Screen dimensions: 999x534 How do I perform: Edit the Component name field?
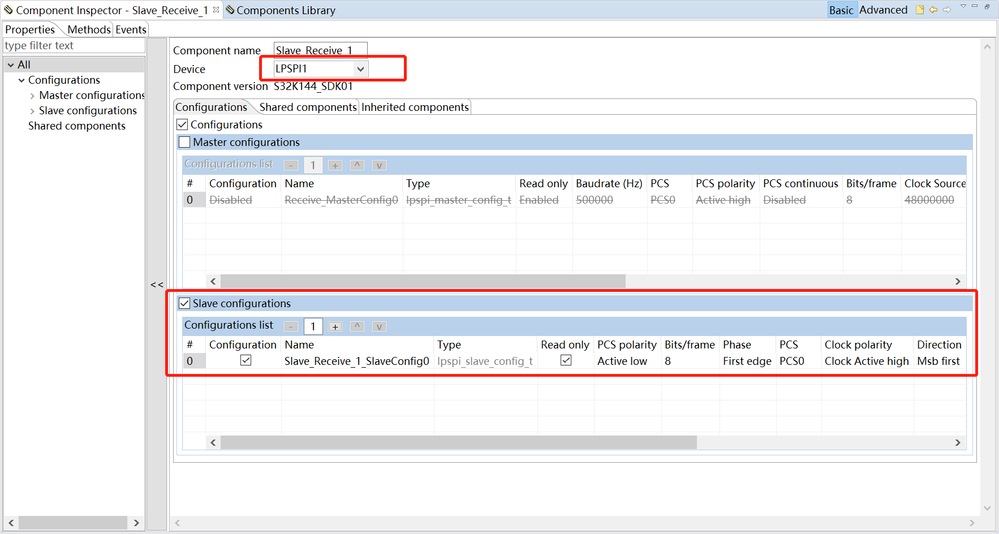pyautogui.click(x=320, y=50)
